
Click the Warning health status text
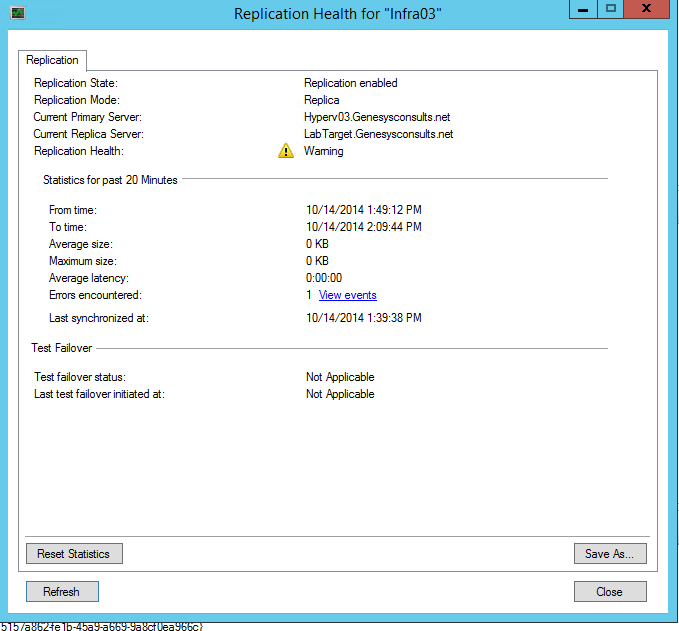click(x=323, y=151)
